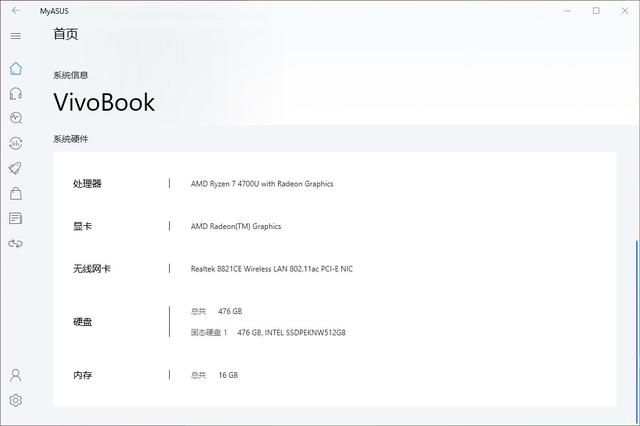Open the shopping bag icon
This screenshot has width=640, height=426.
click(16, 193)
